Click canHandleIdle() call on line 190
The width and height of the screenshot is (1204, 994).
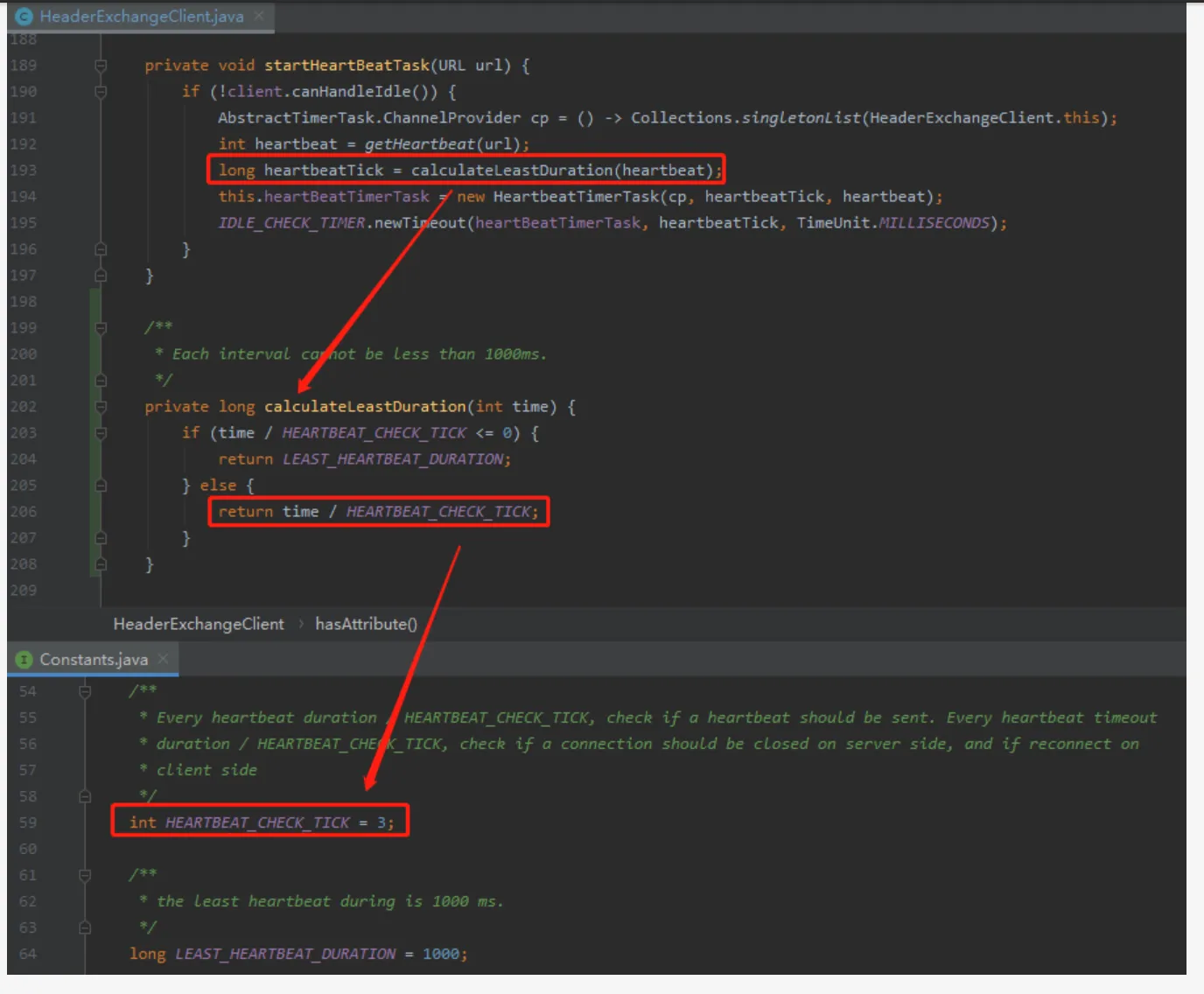point(365,92)
